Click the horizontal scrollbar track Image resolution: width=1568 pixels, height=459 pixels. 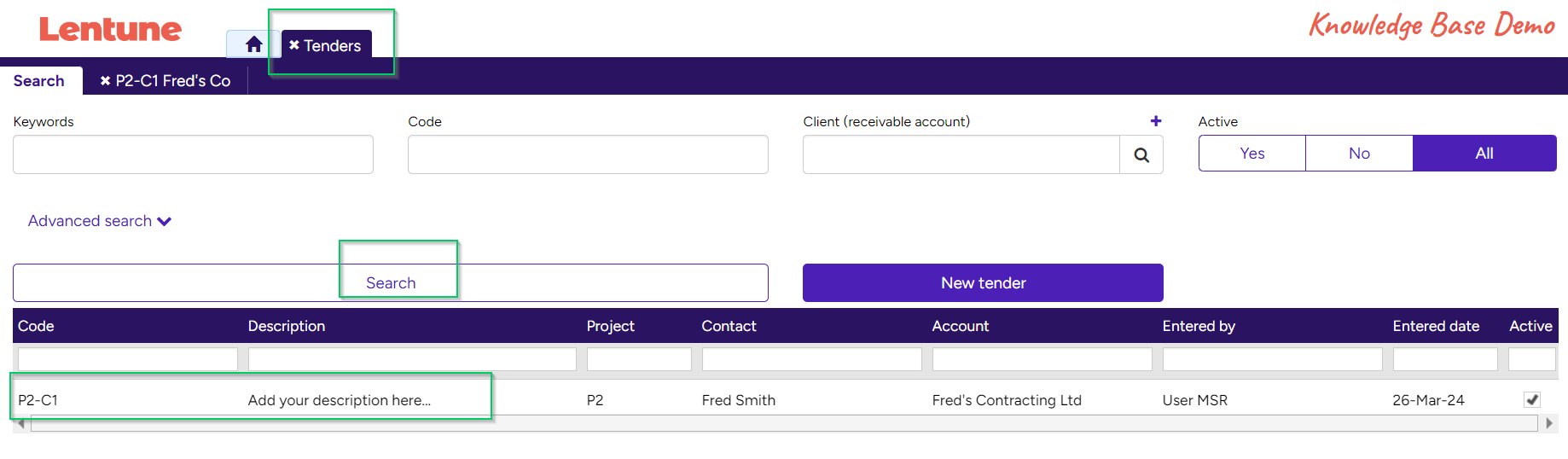(785, 424)
